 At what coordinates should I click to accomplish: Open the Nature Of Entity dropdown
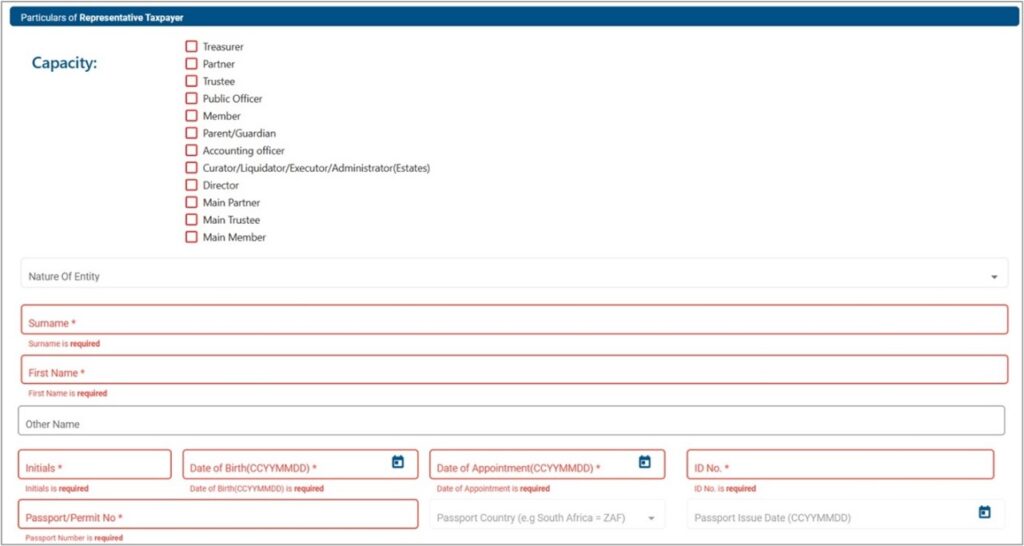click(x=514, y=273)
